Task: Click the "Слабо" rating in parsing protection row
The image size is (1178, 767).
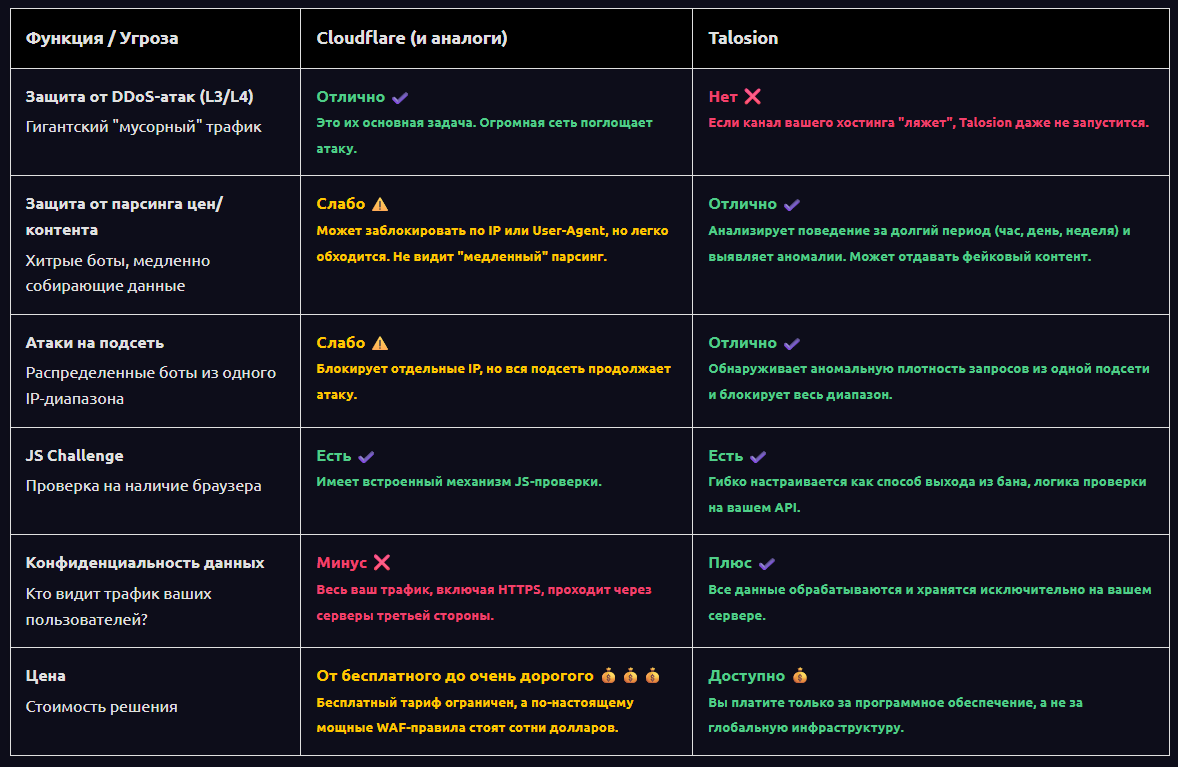Action: [x=341, y=204]
